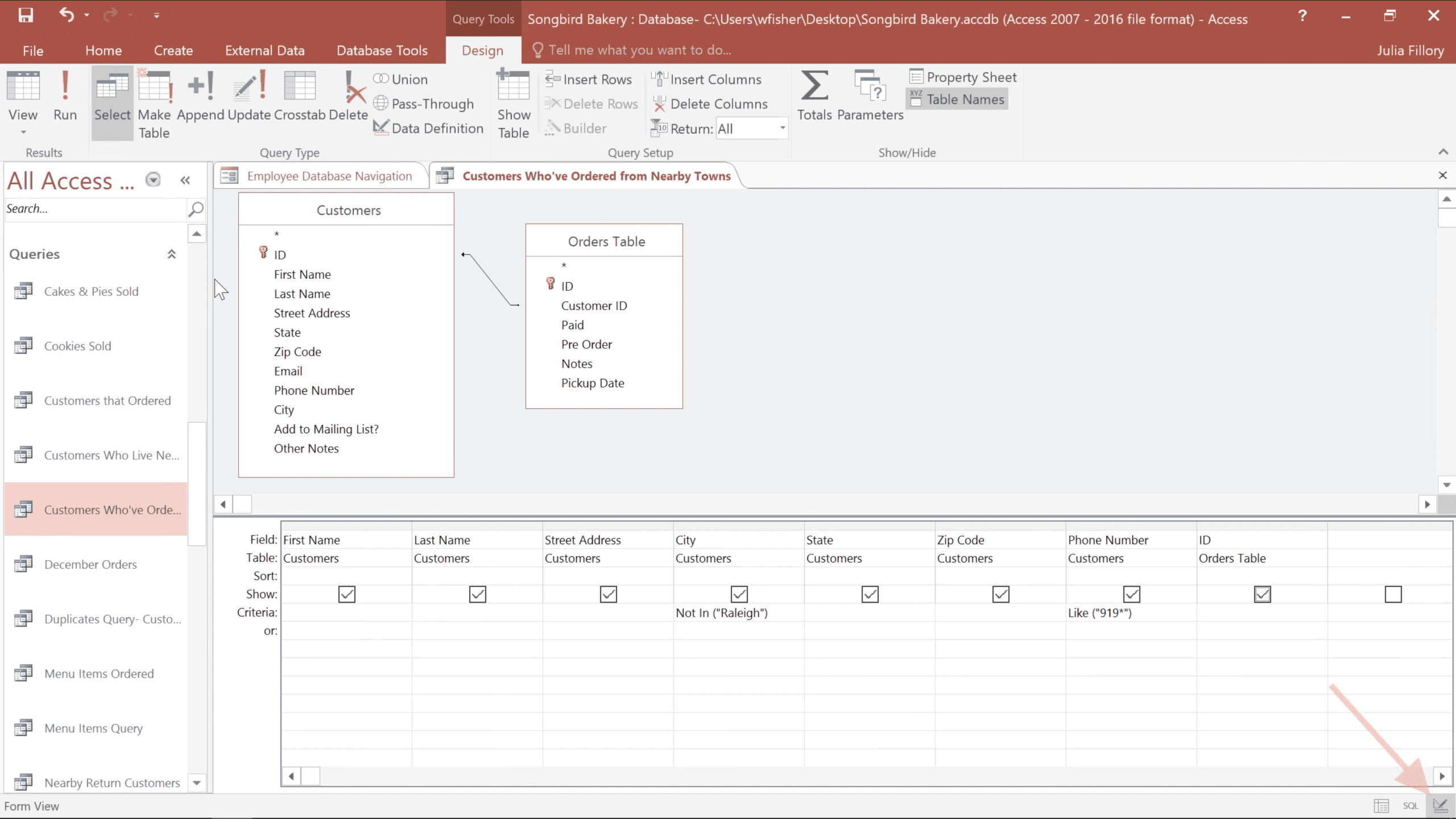Open the Return value dropdown
Viewport: 1456px width, 819px height.
pyautogui.click(x=783, y=129)
